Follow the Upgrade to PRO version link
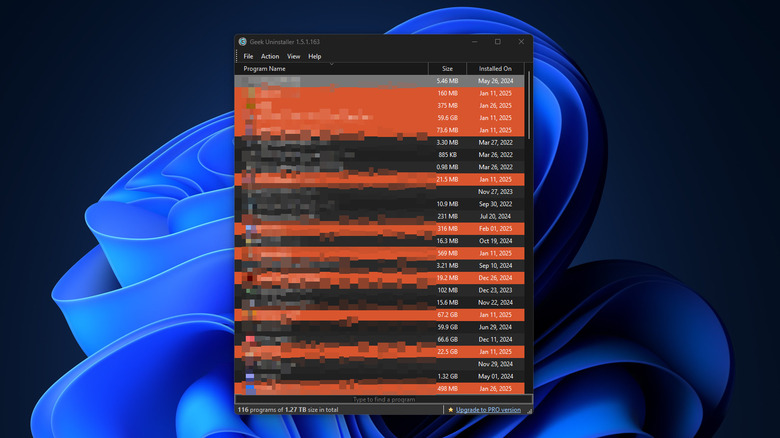 click(x=488, y=410)
